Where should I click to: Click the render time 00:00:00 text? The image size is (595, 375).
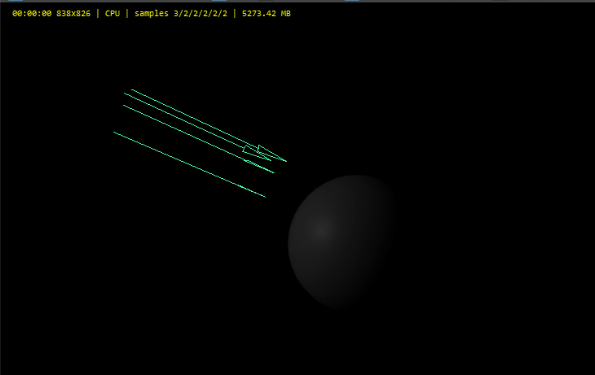tap(32, 13)
